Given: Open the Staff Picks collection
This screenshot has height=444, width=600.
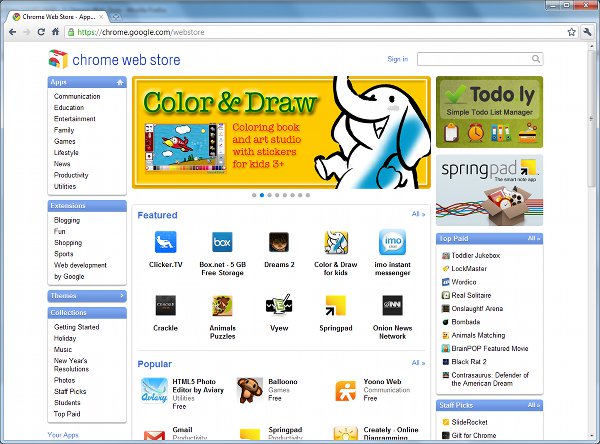Looking at the screenshot, I should click(x=70, y=391).
